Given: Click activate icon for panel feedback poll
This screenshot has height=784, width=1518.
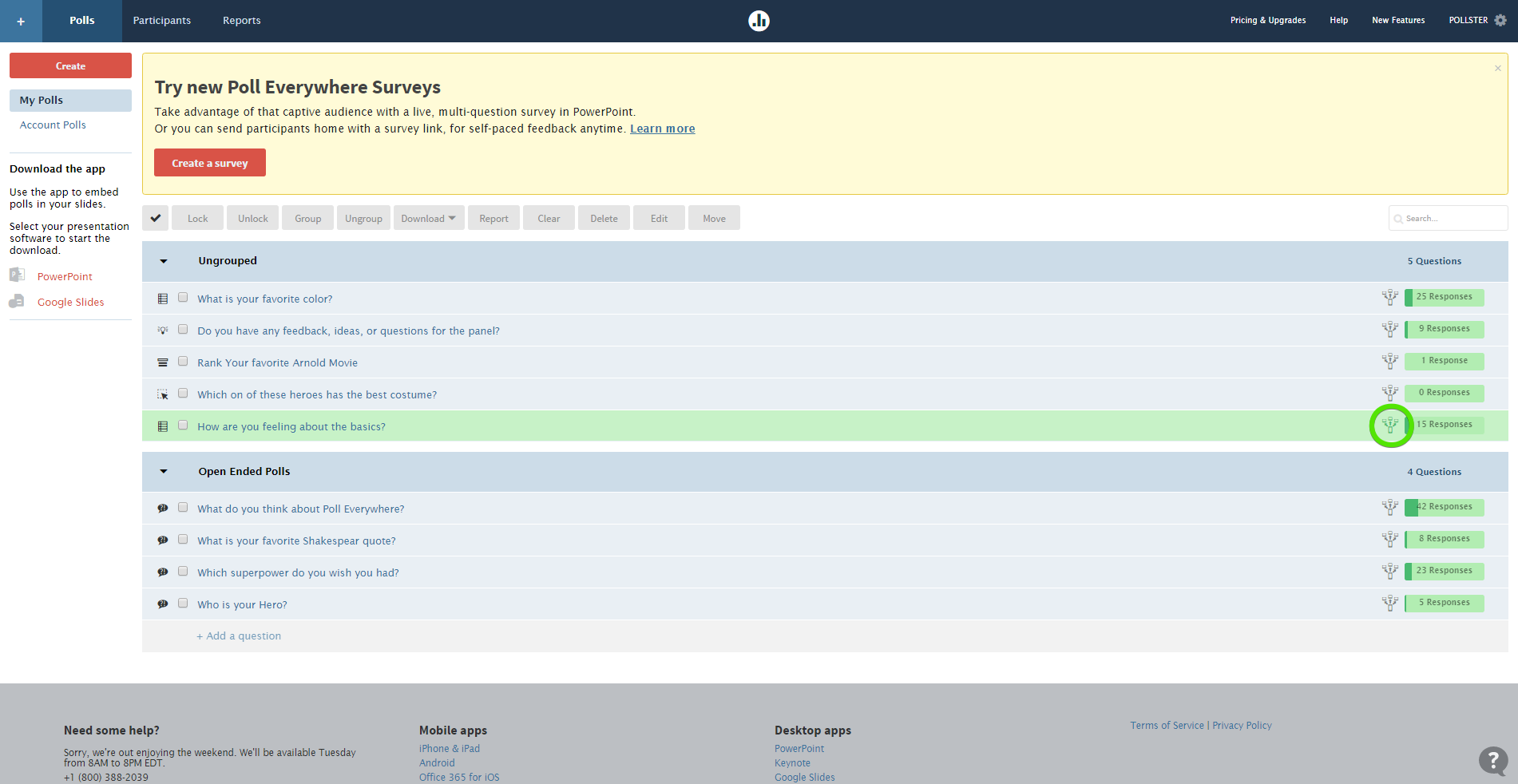Looking at the screenshot, I should (1390, 329).
